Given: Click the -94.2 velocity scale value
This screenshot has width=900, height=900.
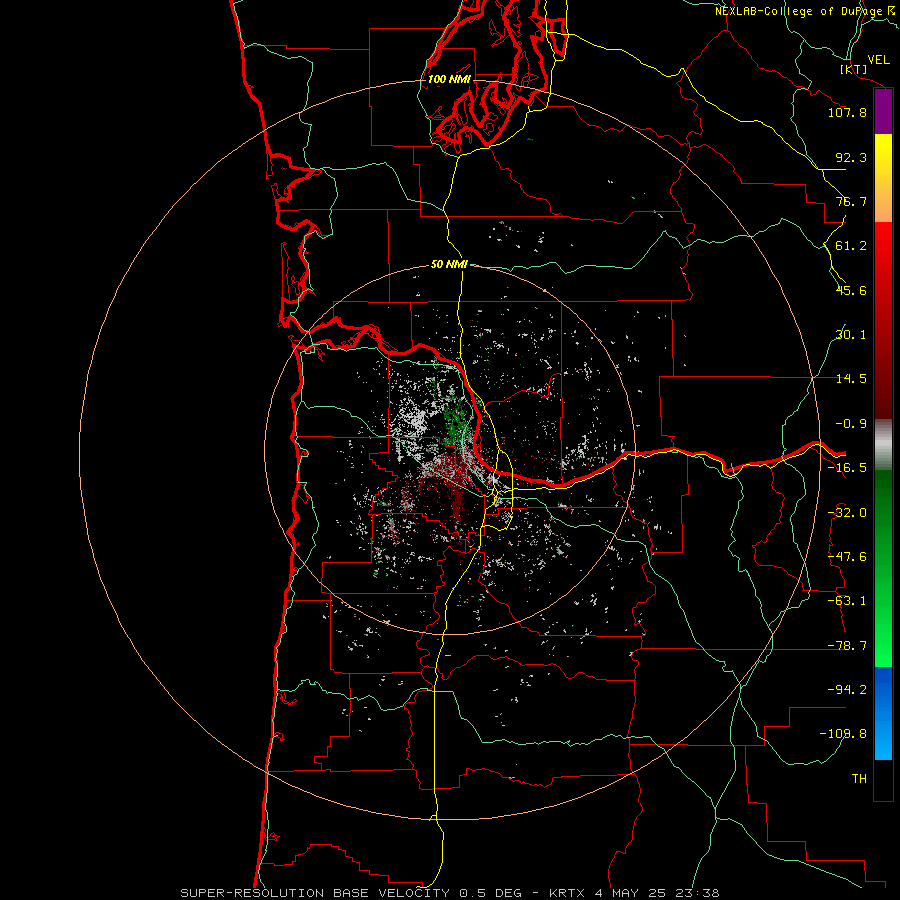Looking at the screenshot, I should [847, 690].
